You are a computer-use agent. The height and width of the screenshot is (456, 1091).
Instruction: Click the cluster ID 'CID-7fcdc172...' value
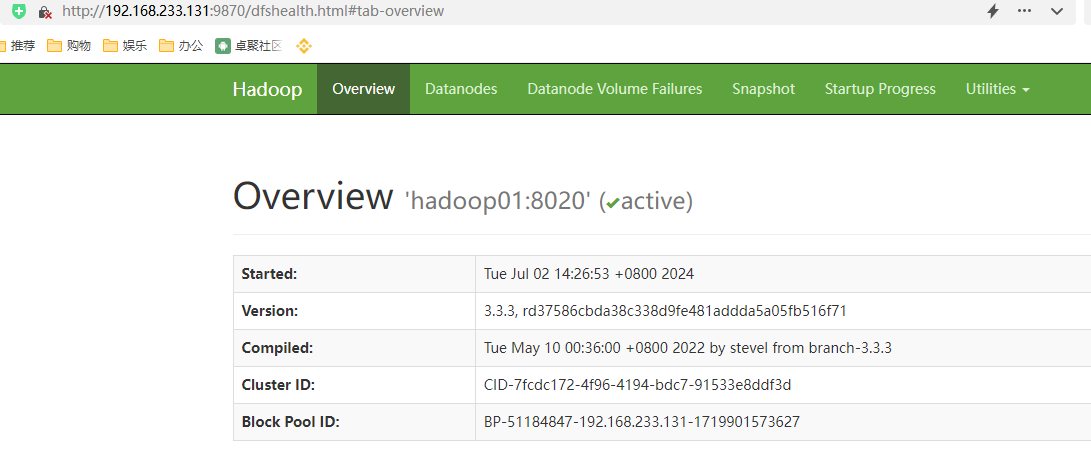[x=637, y=385]
